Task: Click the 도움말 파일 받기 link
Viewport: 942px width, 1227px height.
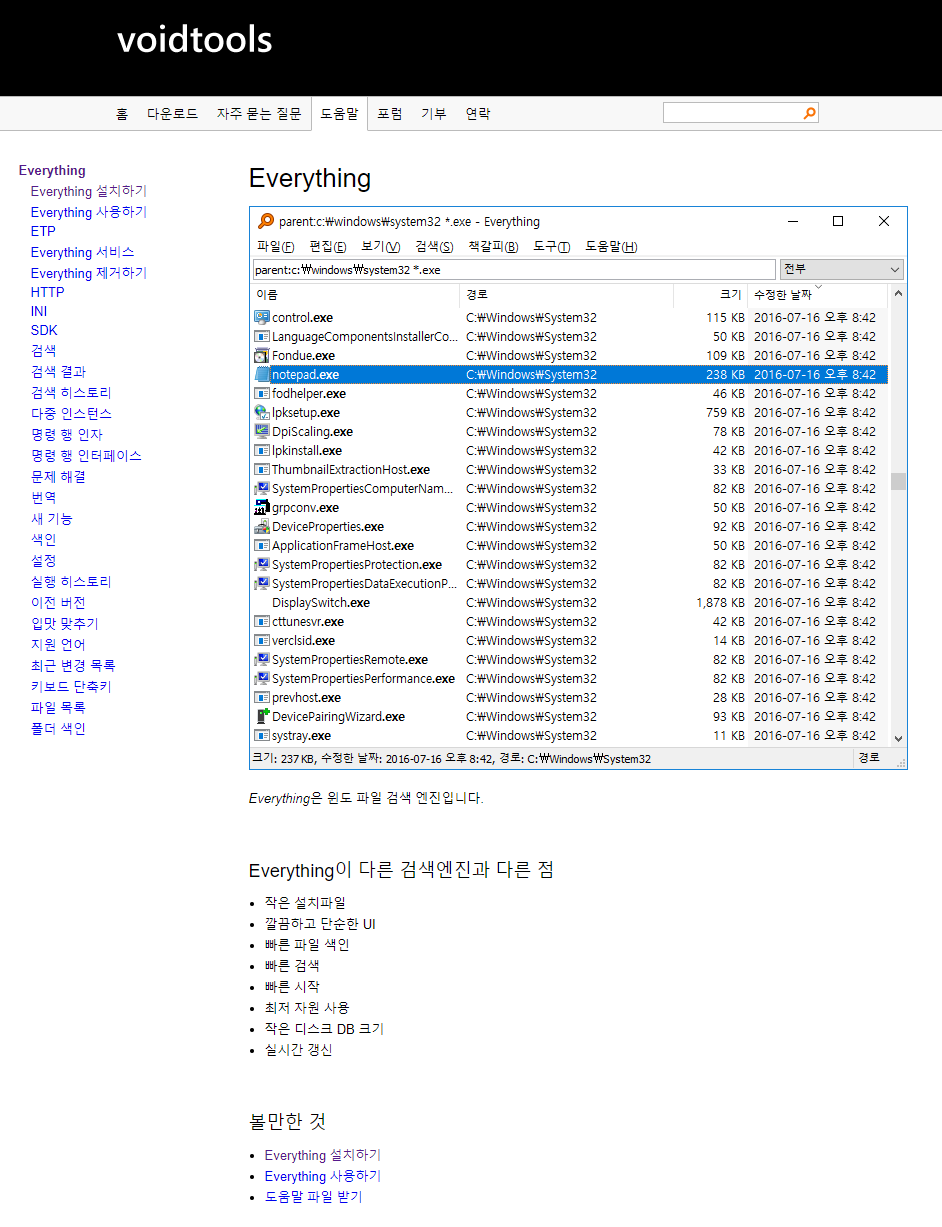Action: (x=313, y=1196)
